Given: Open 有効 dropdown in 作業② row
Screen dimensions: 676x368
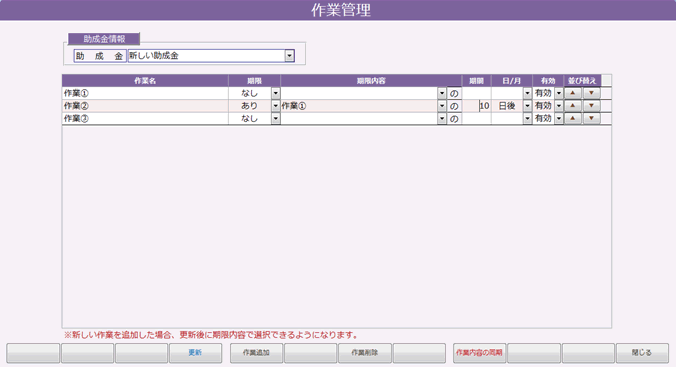Looking at the screenshot, I should [559, 106].
